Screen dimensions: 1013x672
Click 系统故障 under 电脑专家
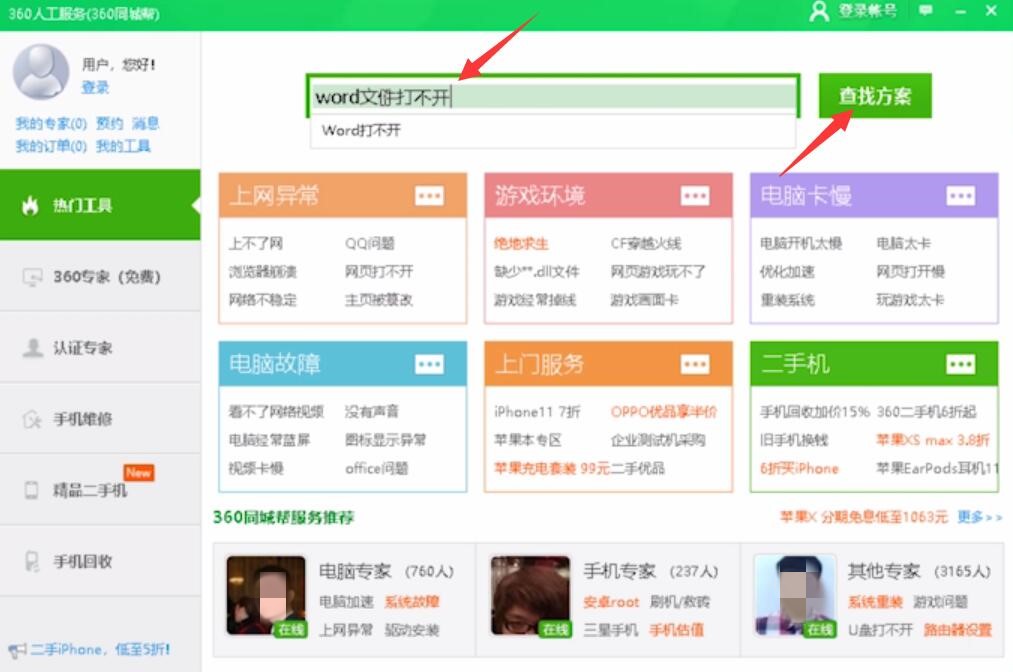(412, 602)
